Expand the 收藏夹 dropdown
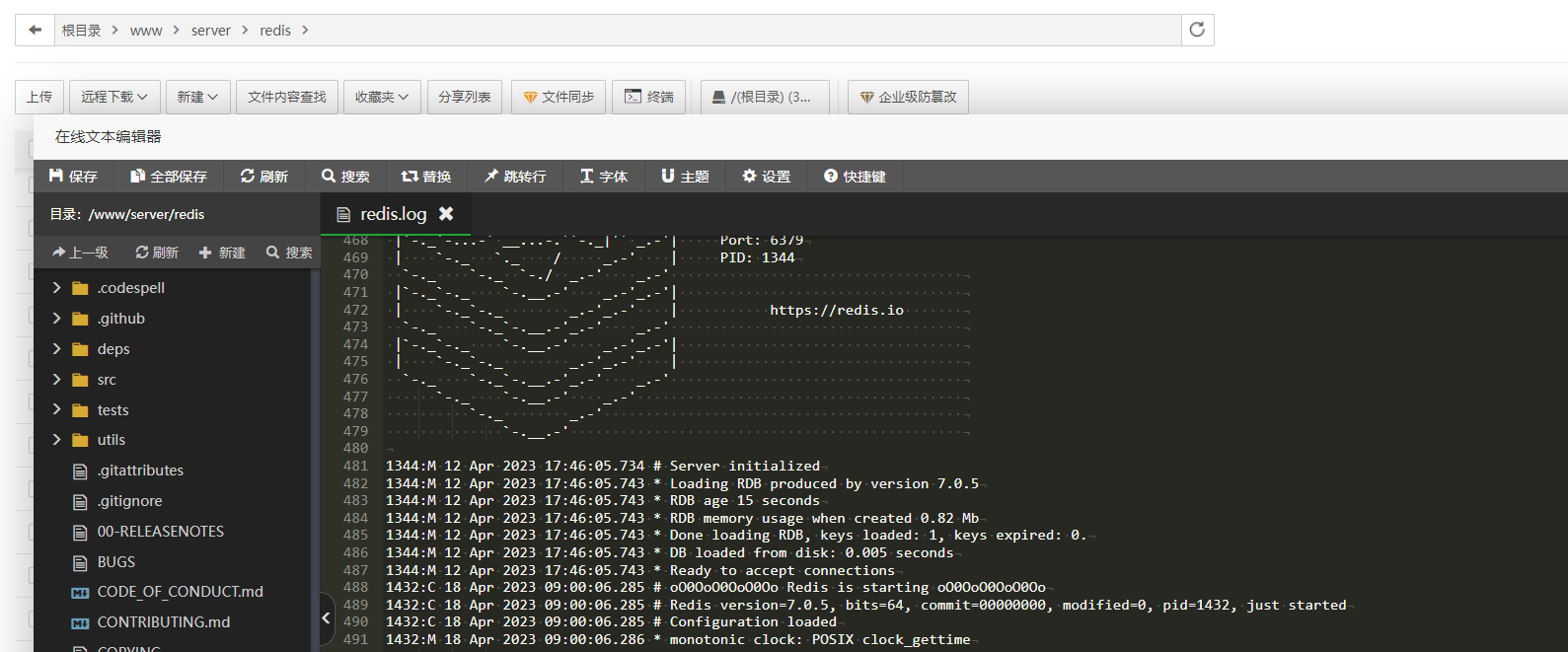The image size is (1568, 652). click(x=382, y=97)
